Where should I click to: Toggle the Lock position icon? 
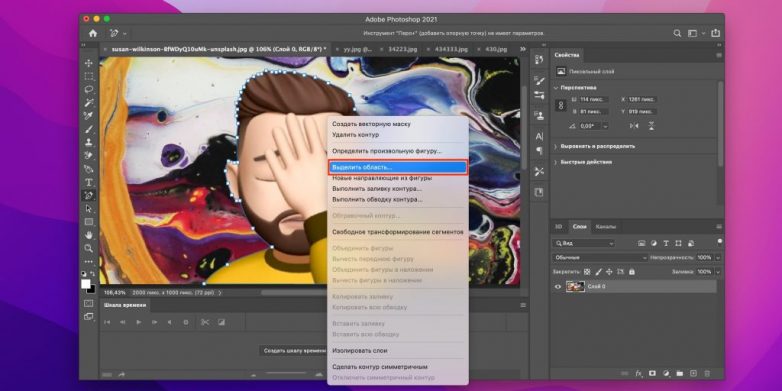(609, 272)
